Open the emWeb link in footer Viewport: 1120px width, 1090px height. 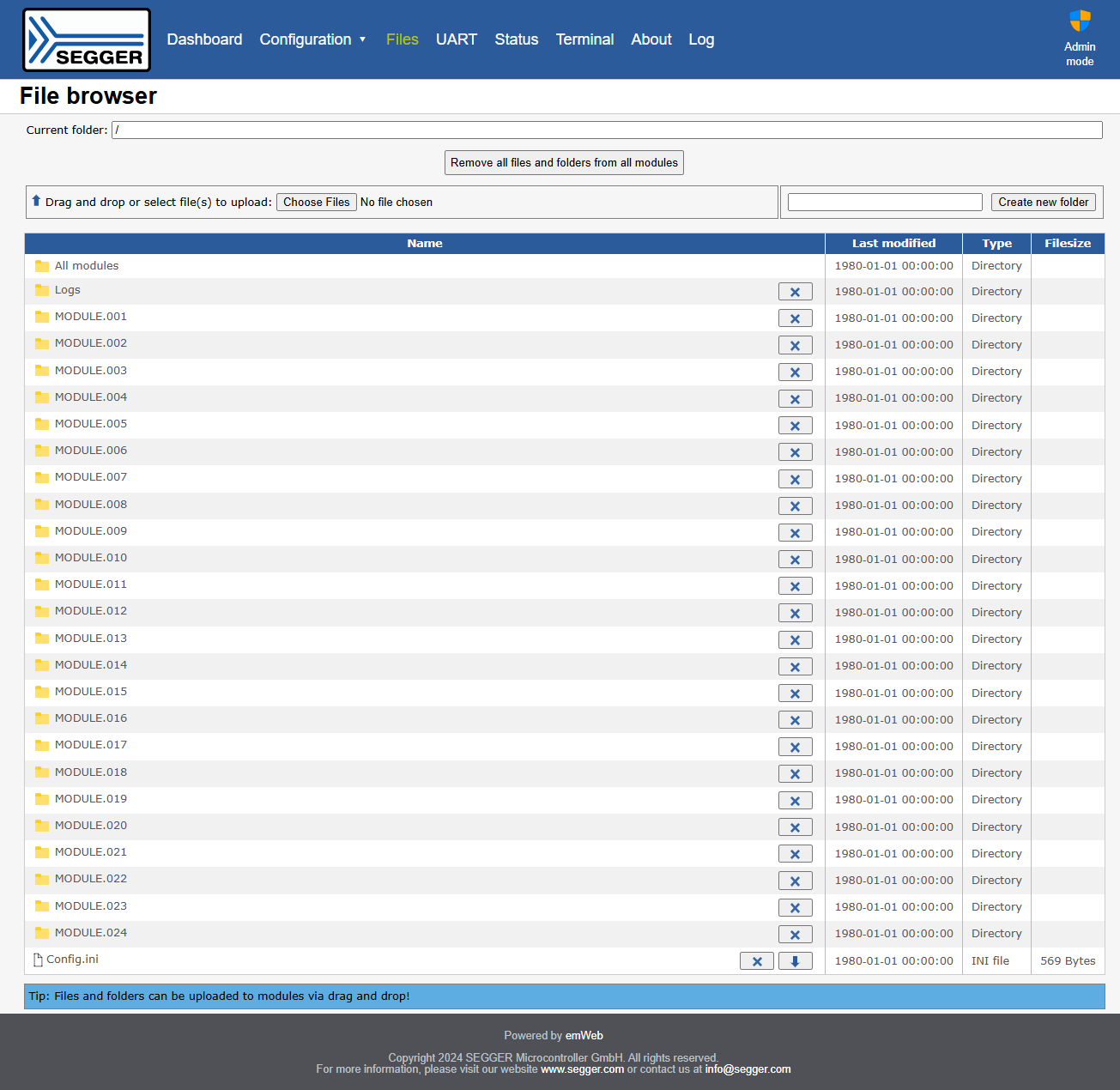tap(584, 1036)
